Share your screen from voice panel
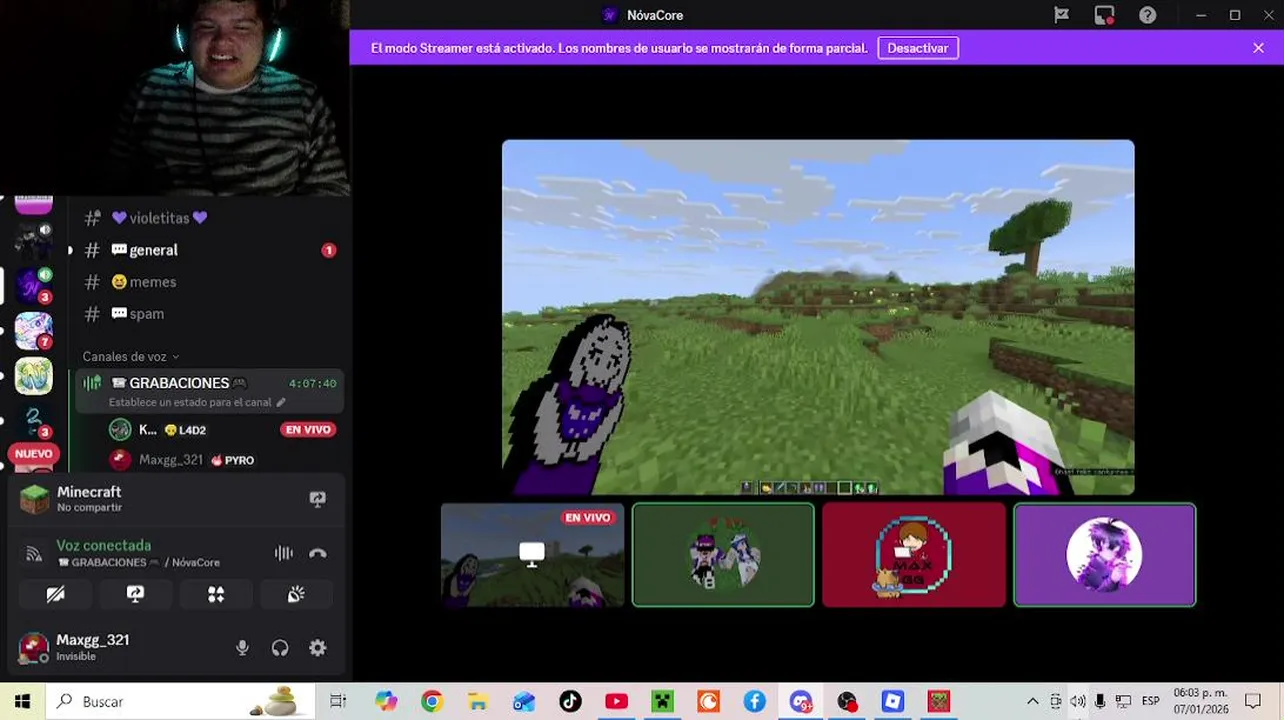Viewport: 1284px width, 720px height. pyautogui.click(x=136, y=594)
